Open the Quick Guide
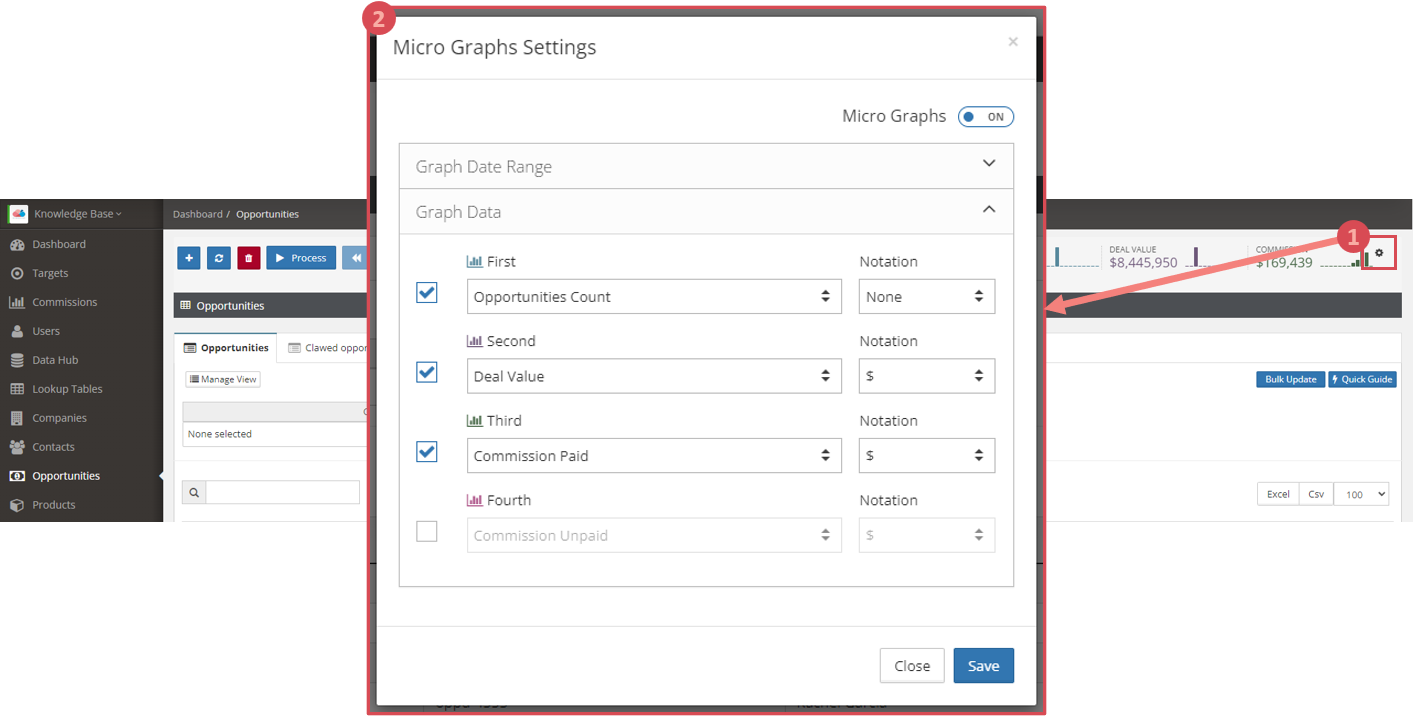The image size is (1413, 716). pyautogui.click(x=1362, y=379)
